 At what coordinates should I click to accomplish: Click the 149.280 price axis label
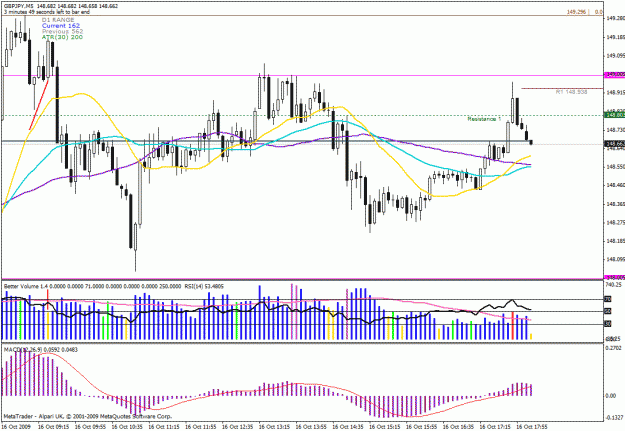pyautogui.click(x=615, y=18)
